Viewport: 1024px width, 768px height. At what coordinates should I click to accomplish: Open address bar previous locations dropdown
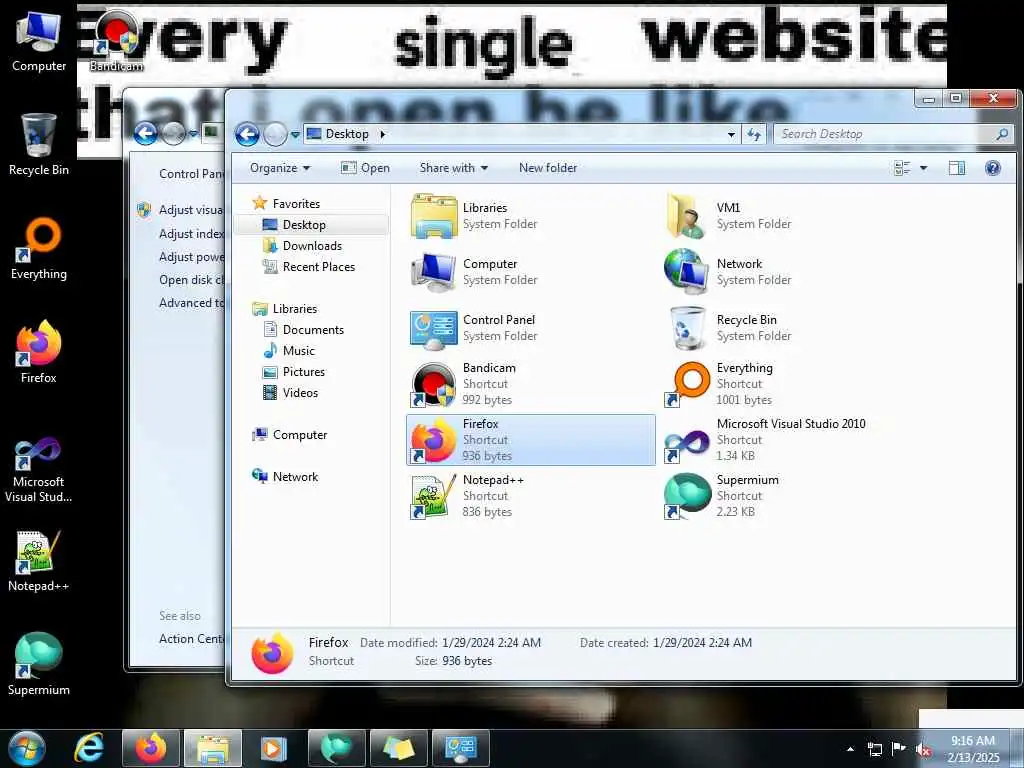(731, 134)
